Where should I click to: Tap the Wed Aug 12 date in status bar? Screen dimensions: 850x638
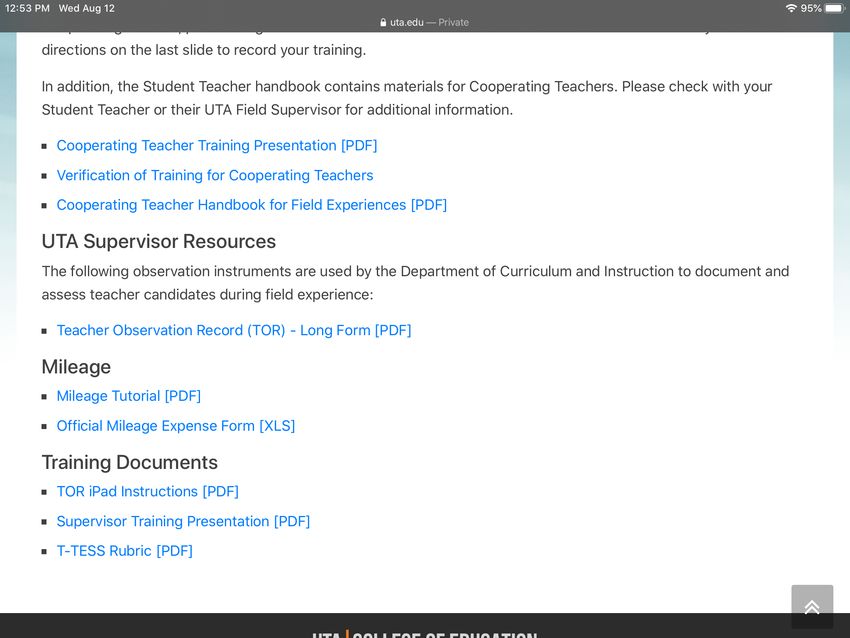point(87,8)
